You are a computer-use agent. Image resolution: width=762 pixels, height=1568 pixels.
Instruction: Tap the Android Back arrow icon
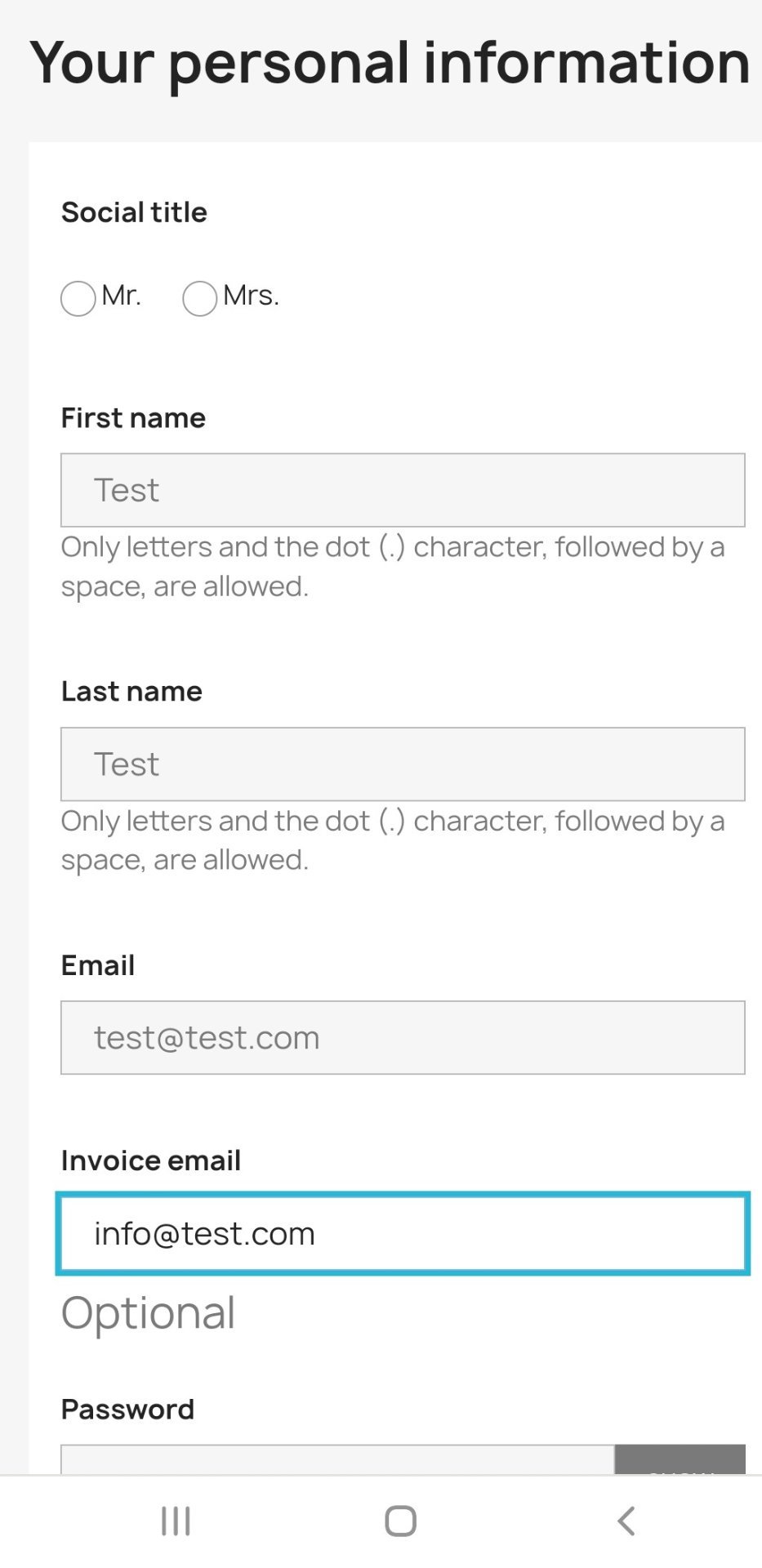[x=626, y=1521]
